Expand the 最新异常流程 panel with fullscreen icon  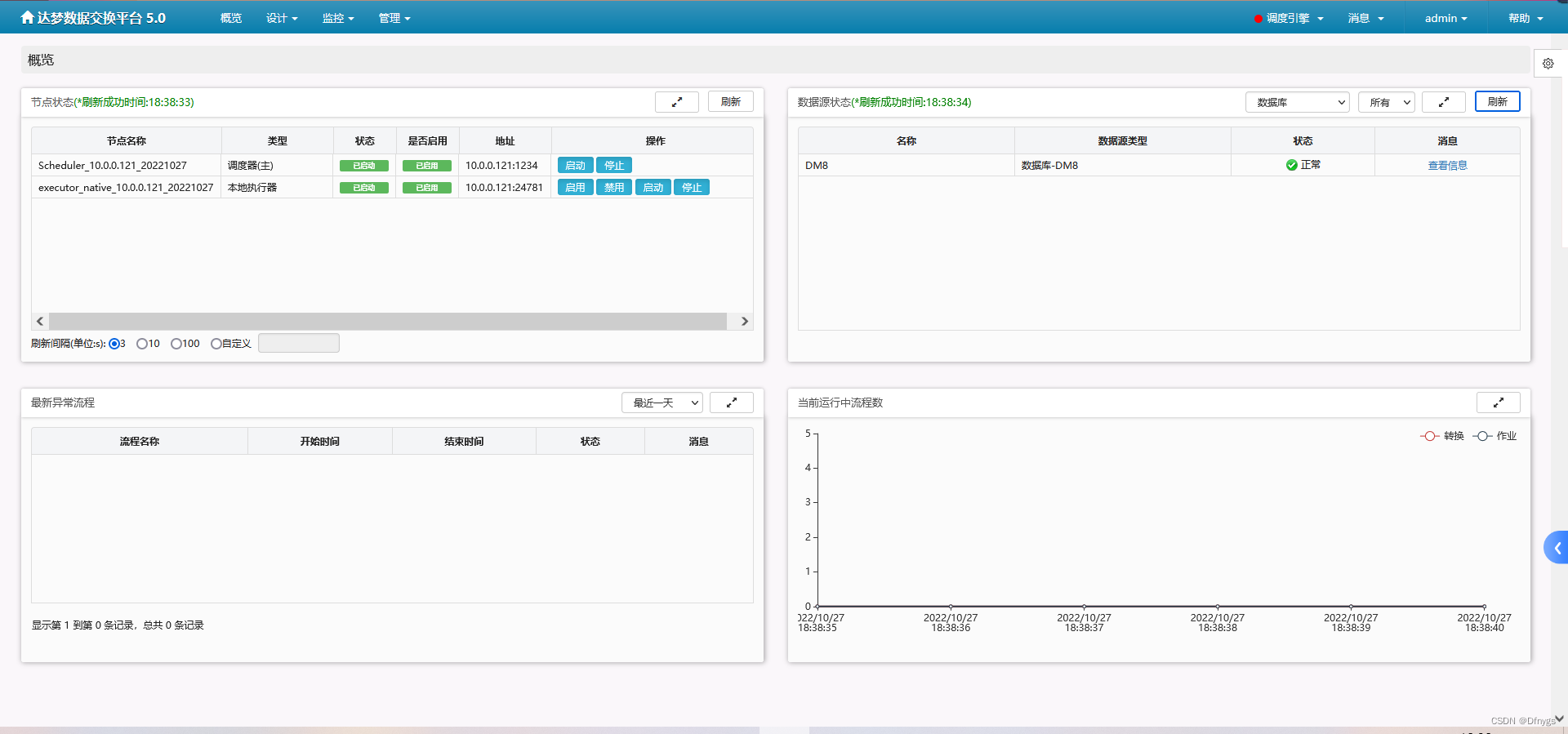pos(732,403)
